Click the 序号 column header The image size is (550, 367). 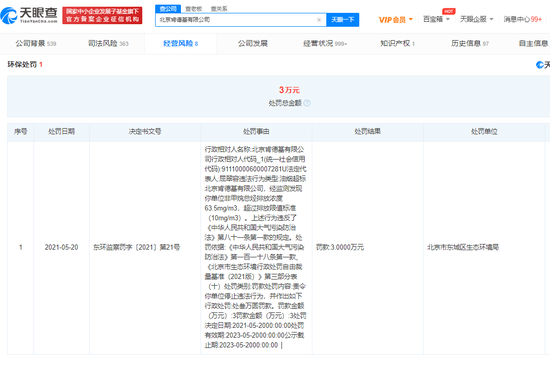(20, 132)
